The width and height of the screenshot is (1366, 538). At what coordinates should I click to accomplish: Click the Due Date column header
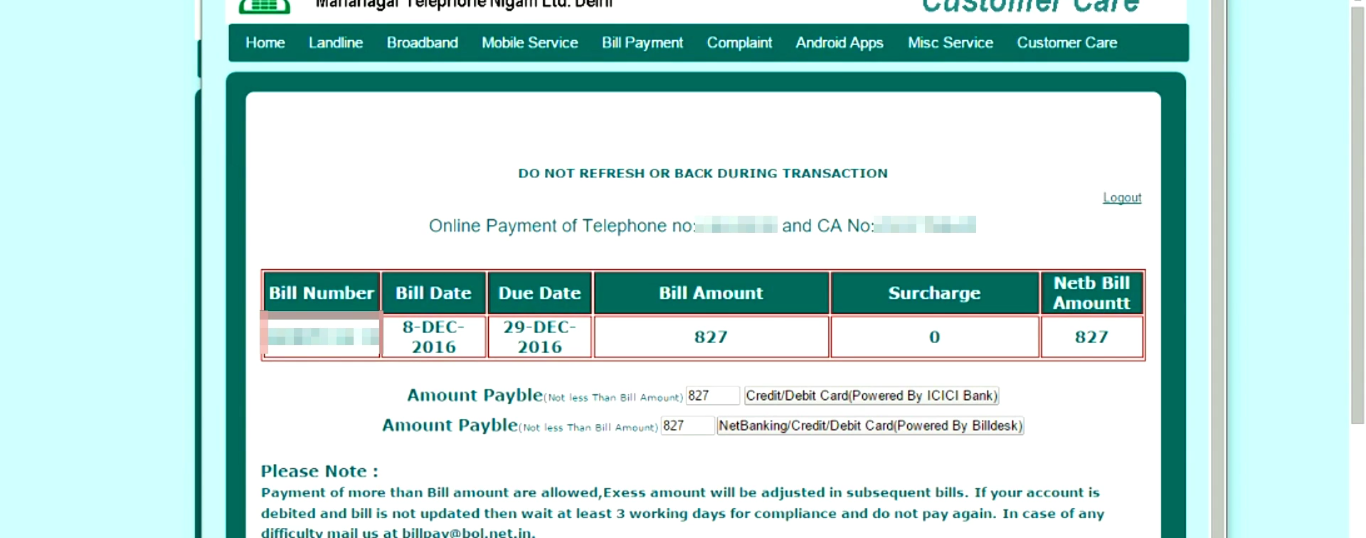point(540,293)
